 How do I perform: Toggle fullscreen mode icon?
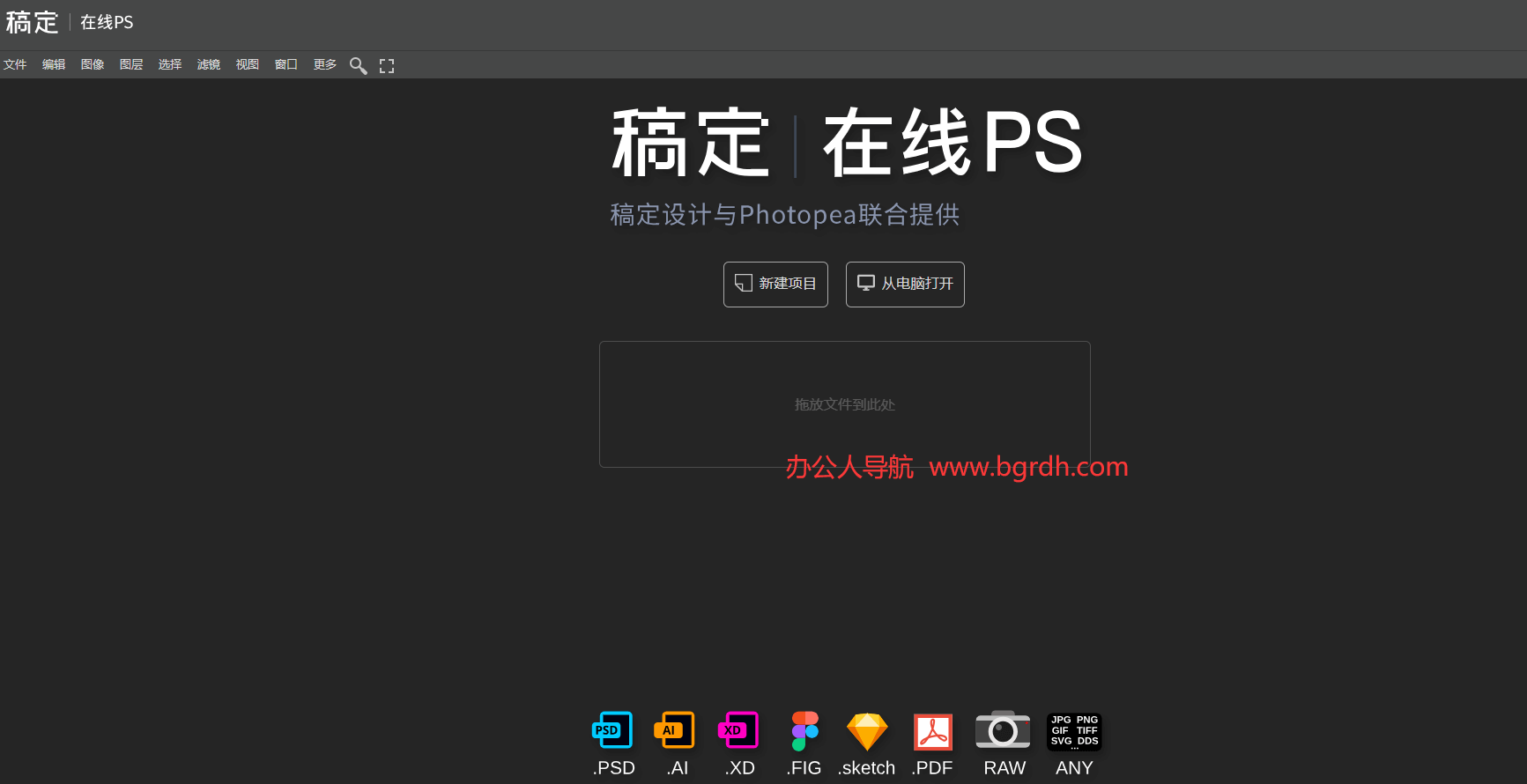pos(387,65)
